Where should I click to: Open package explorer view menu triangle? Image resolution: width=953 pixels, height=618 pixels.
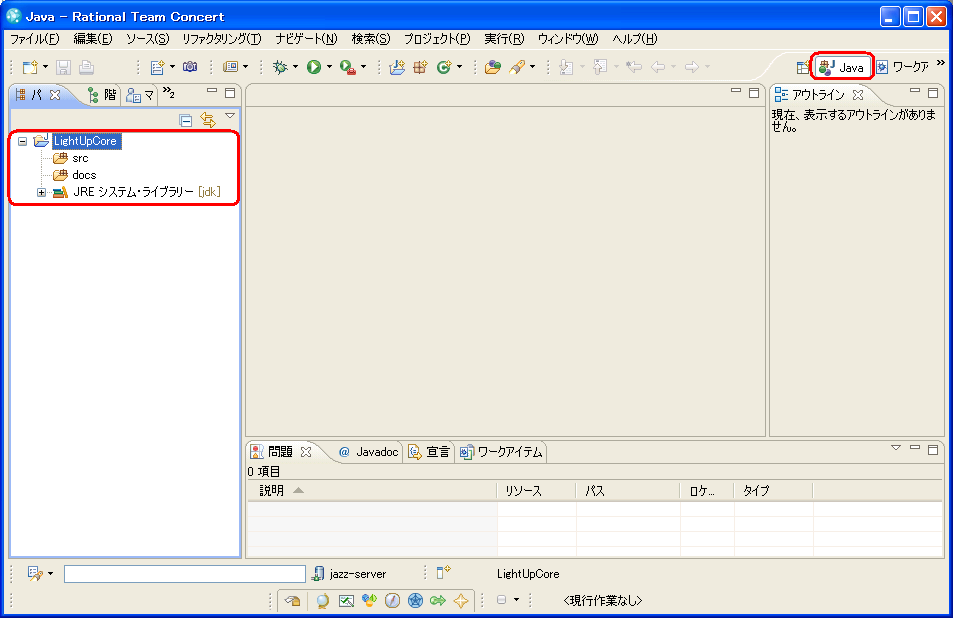[x=230, y=115]
